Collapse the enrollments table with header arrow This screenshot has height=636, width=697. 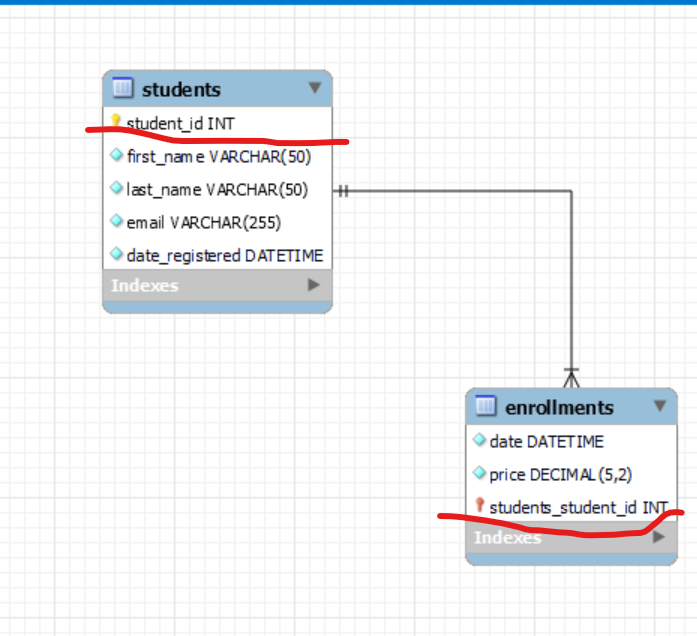tap(660, 405)
